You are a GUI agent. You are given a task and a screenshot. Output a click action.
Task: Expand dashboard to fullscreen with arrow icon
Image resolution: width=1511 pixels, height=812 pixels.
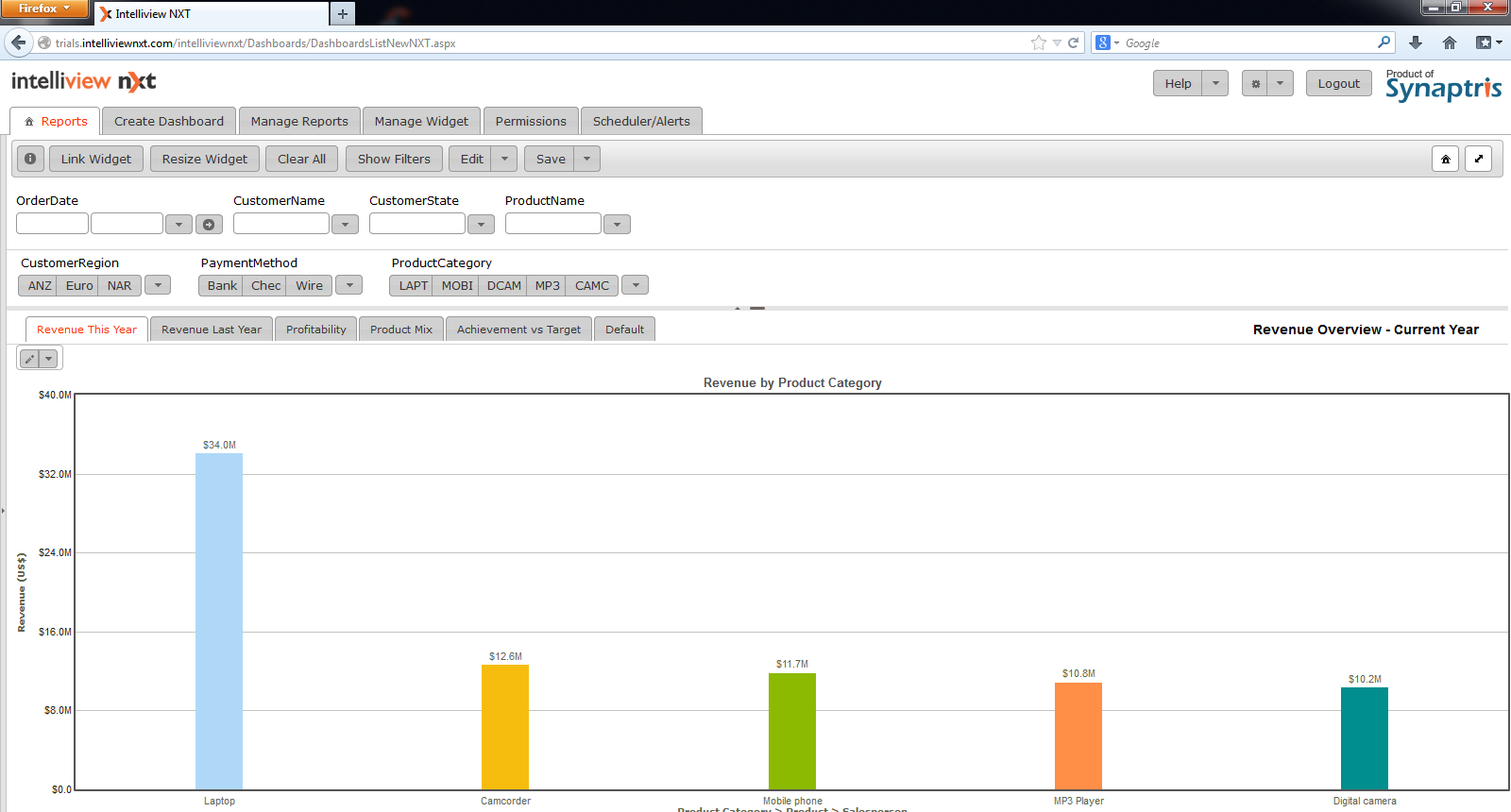tap(1478, 159)
